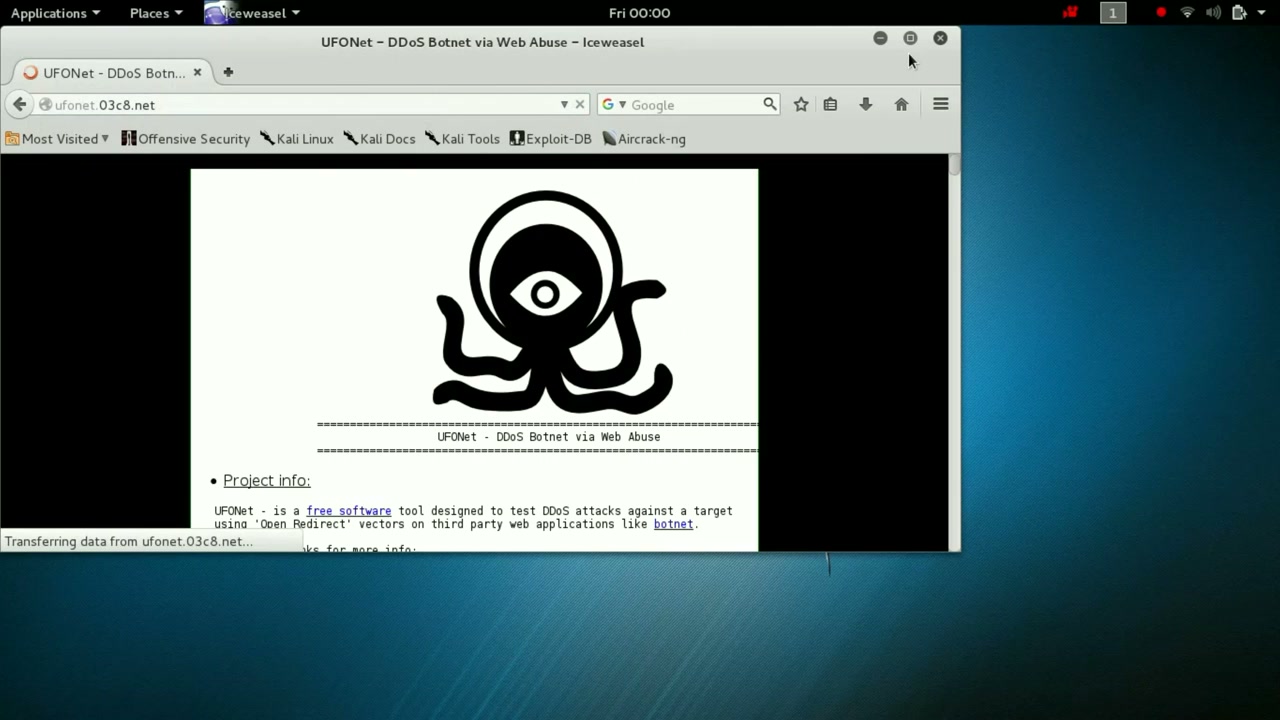The width and height of the screenshot is (1280, 720).
Task: Click the browser back arrow button
Action: pos(19,104)
